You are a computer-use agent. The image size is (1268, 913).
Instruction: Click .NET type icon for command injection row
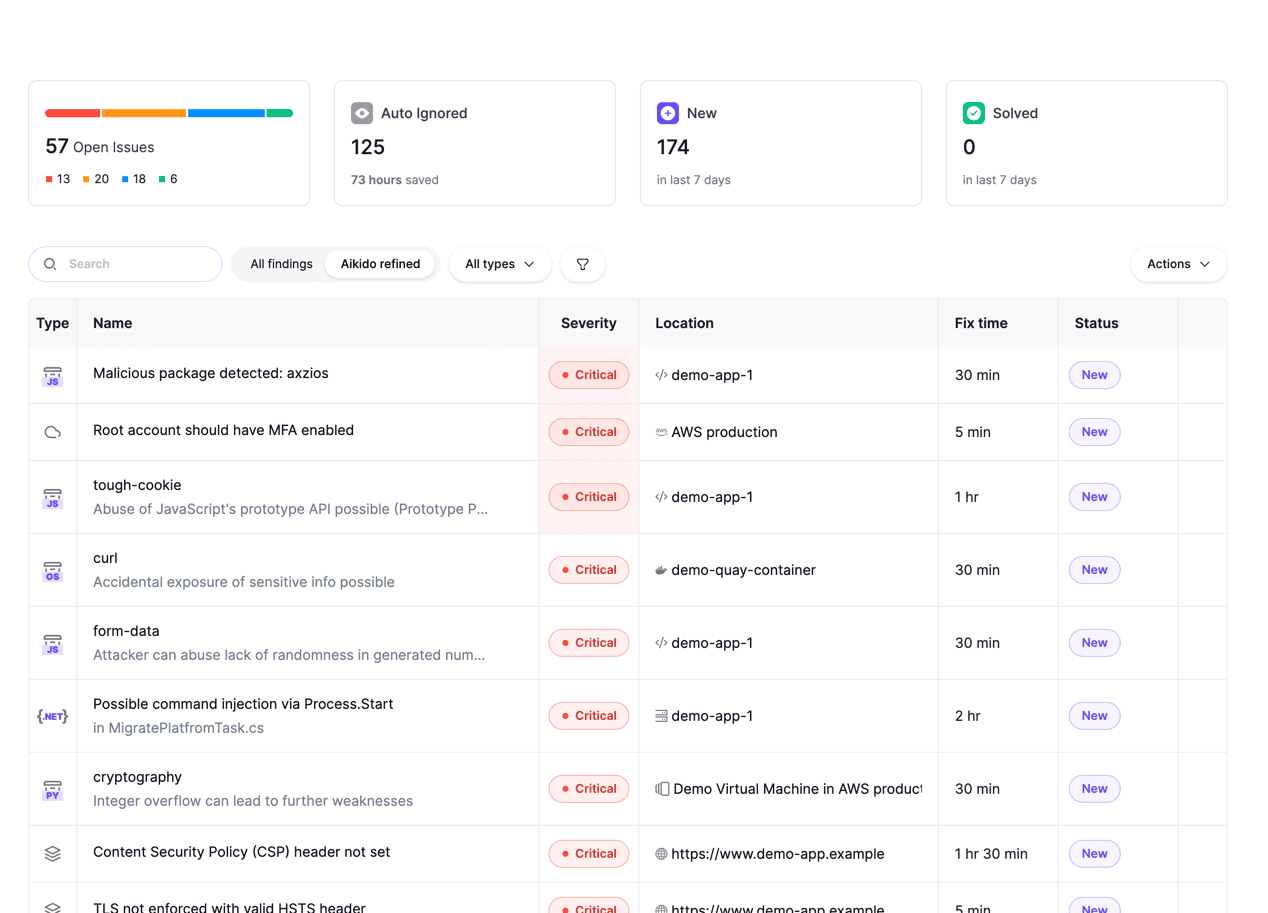[53, 716]
